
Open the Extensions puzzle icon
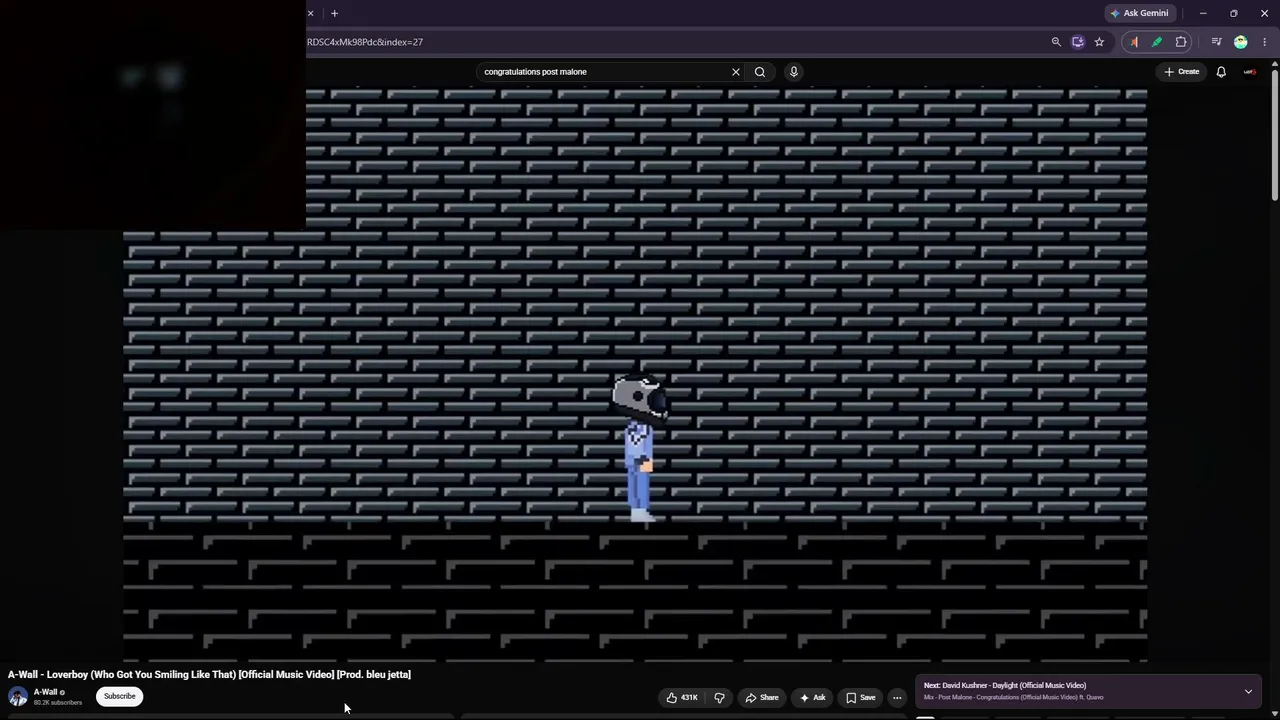coord(1181,42)
